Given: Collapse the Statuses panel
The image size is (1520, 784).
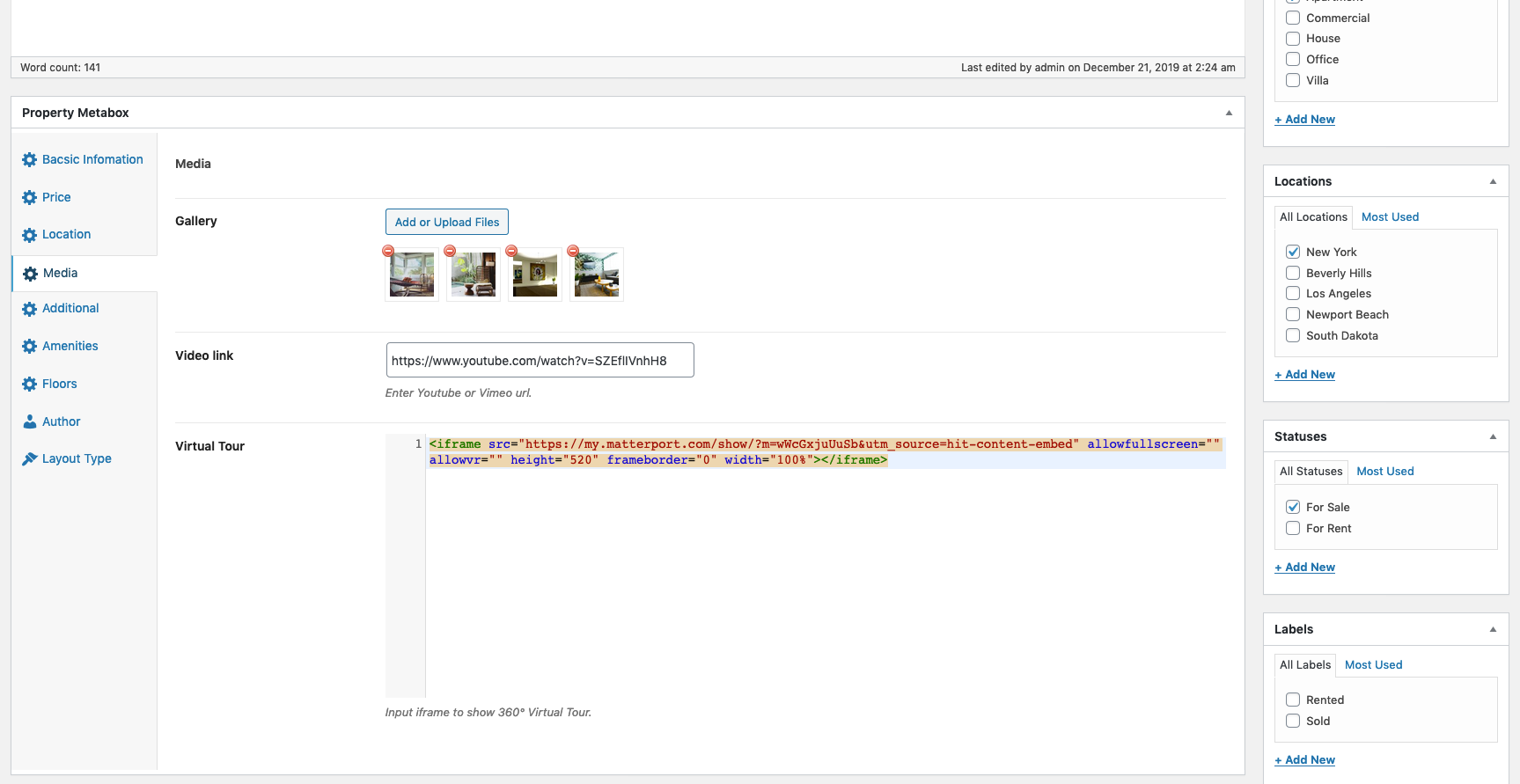Looking at the screenshot, I should coord(1493,436).
